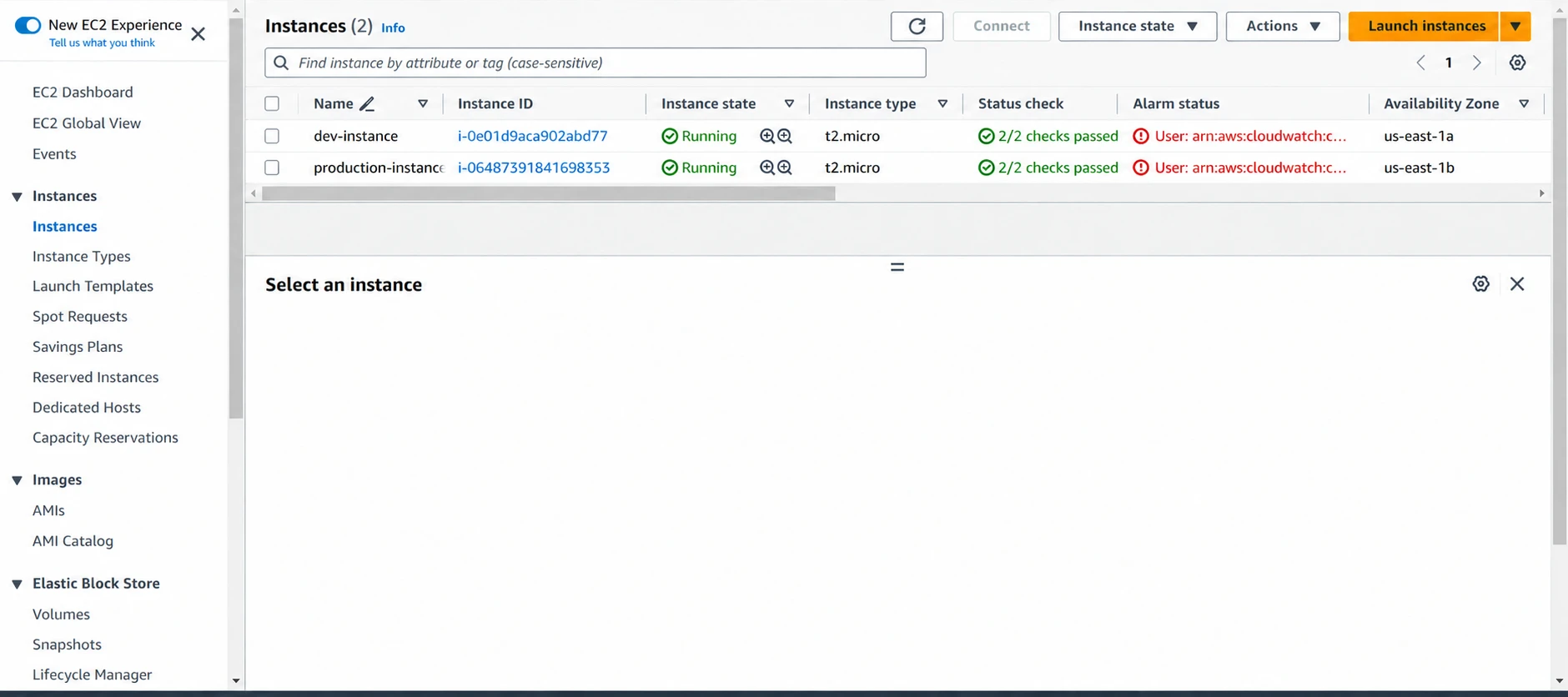Click the table's horizontal scrollbar thumb
The height and width of the screenshot is (697, 1568).
point(548,193)
